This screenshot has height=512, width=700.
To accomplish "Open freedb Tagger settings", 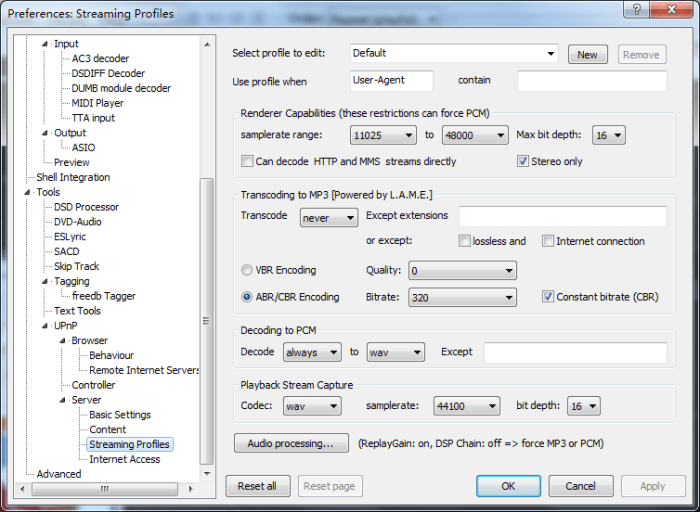I will coord(104,296).
